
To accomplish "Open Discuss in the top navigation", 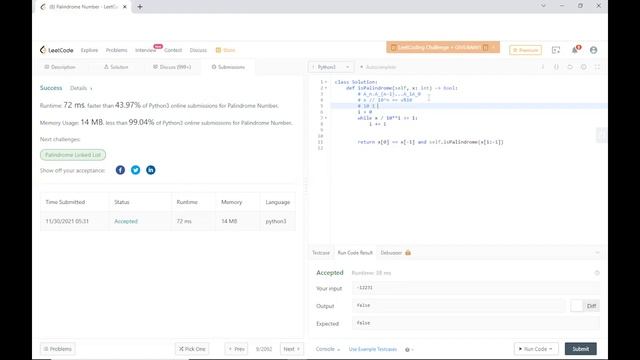I will click(198, 50).
